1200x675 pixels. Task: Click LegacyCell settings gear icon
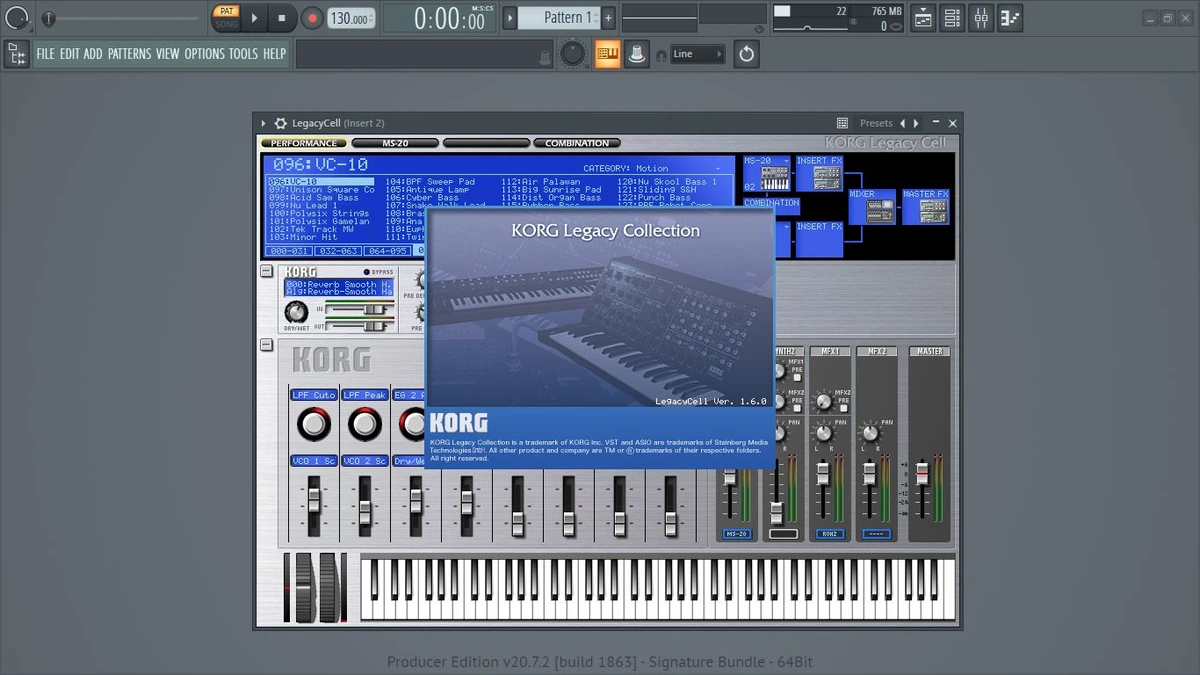[x=281, y=123]
